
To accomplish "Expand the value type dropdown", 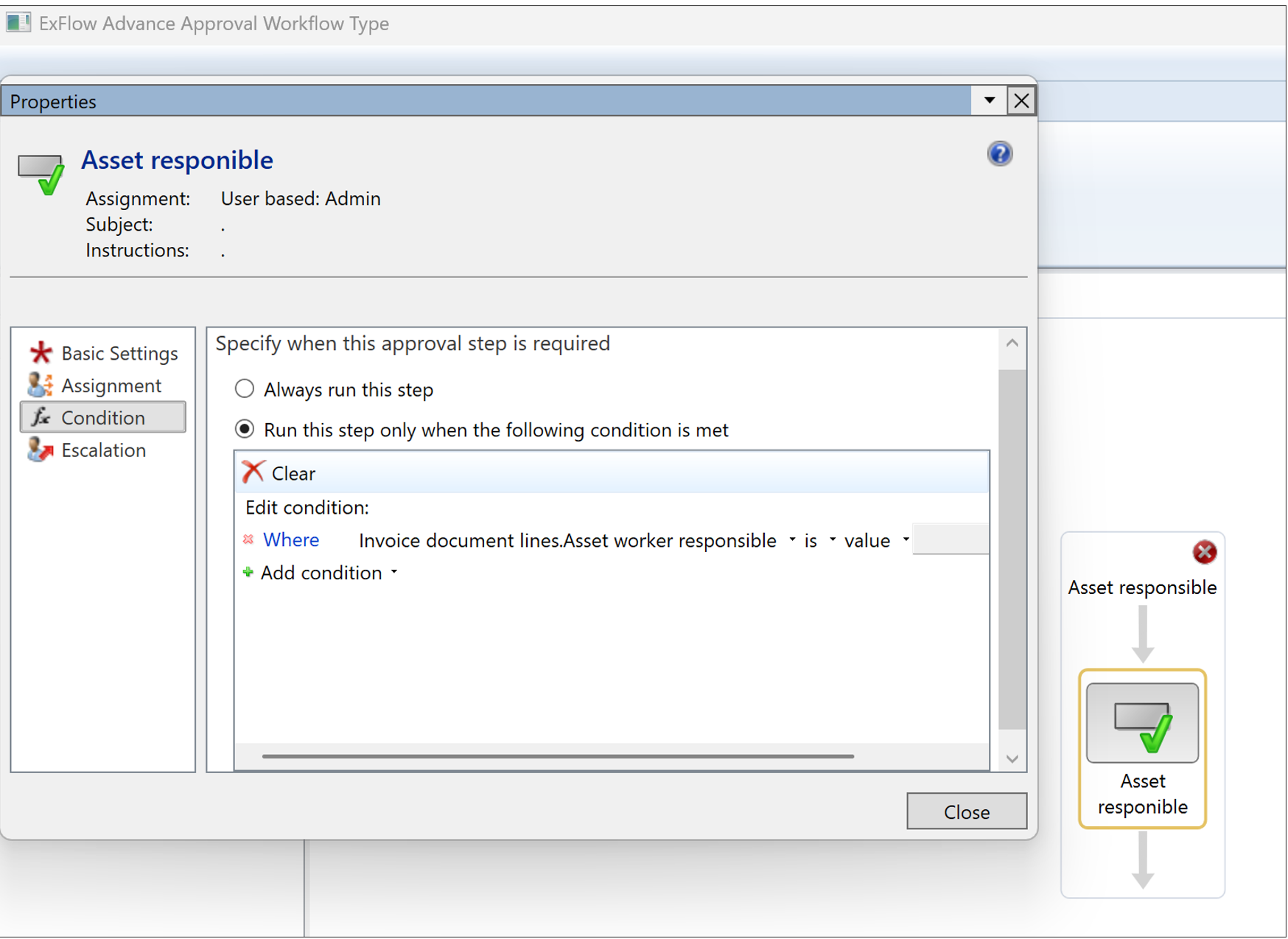I will pyautogui.click(x=905, y=540).
